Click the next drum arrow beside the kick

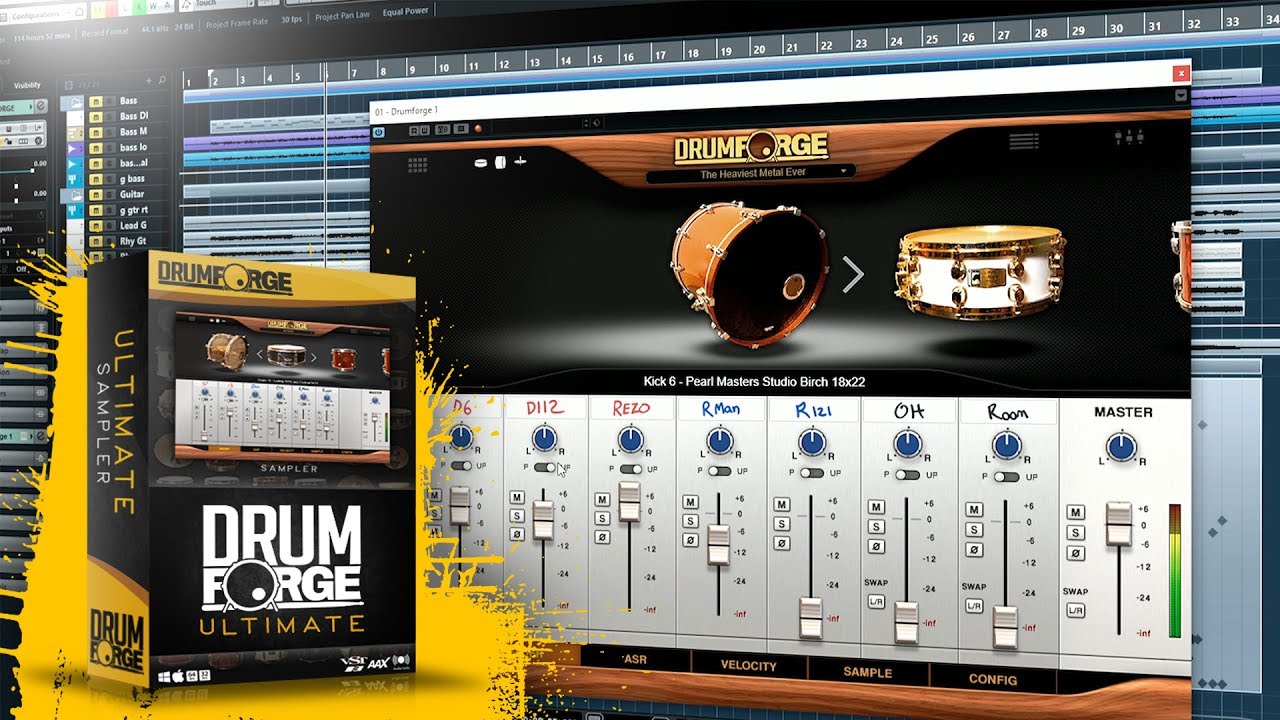853,274
